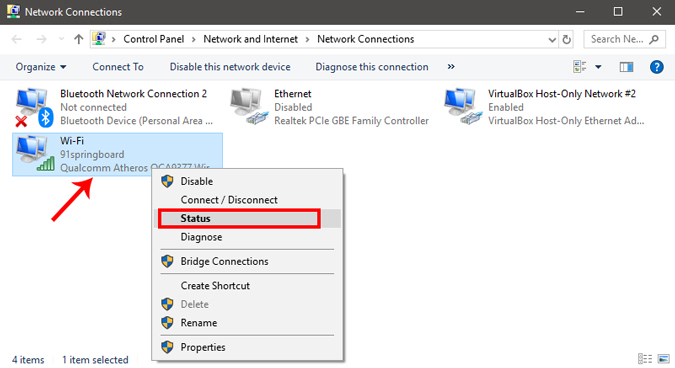Click Connect To in toolbar

coord(118,67)
